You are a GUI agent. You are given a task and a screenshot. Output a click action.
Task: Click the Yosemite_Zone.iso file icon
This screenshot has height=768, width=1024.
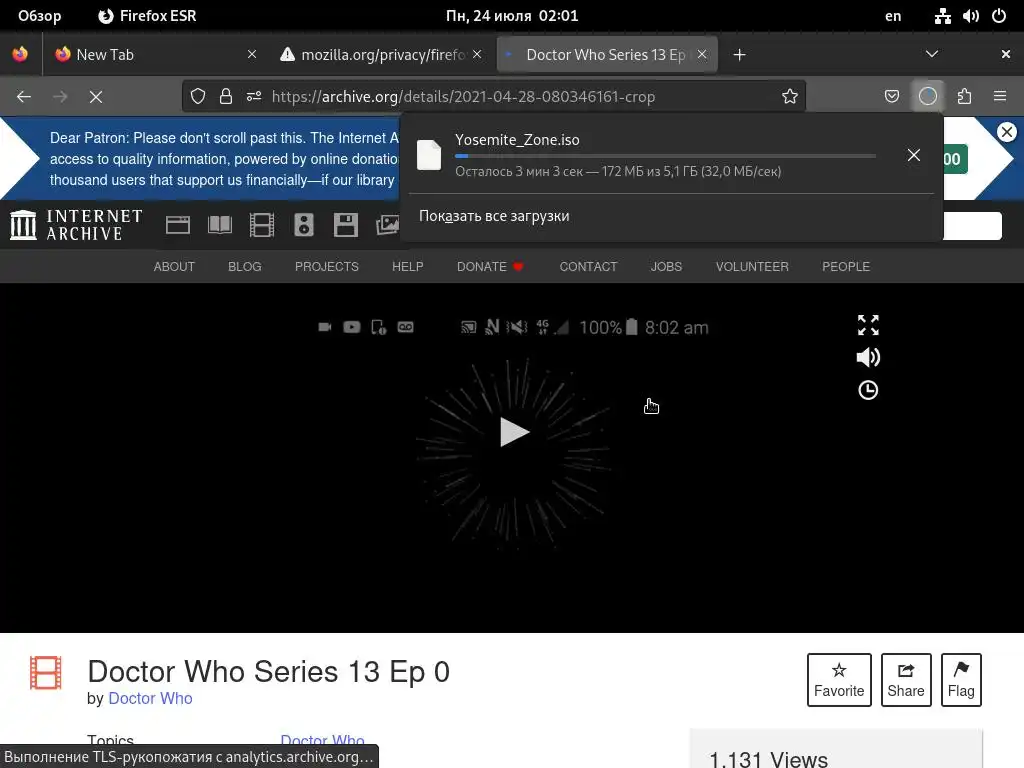(429, 155)
